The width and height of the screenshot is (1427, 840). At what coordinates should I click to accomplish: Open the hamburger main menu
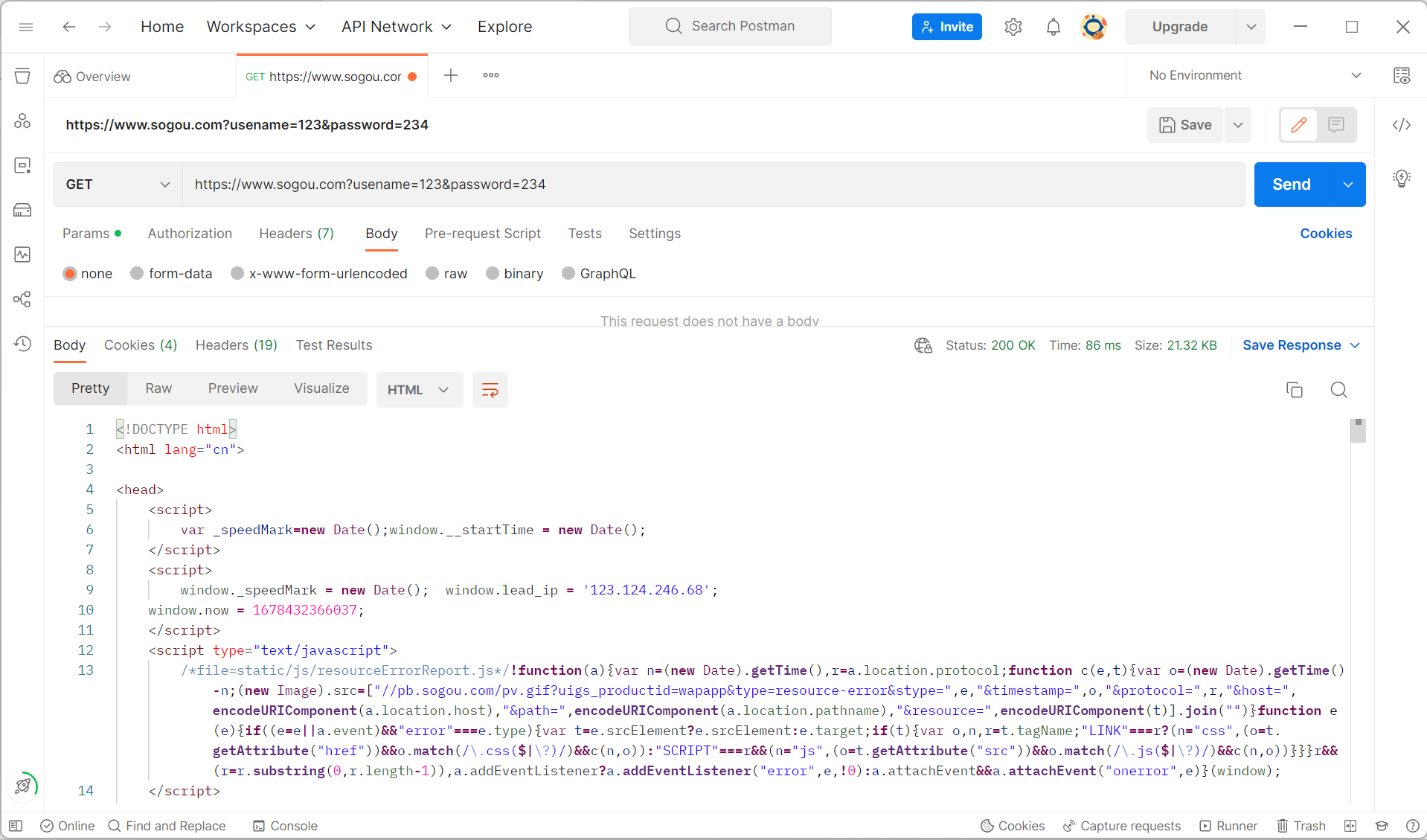26,27
